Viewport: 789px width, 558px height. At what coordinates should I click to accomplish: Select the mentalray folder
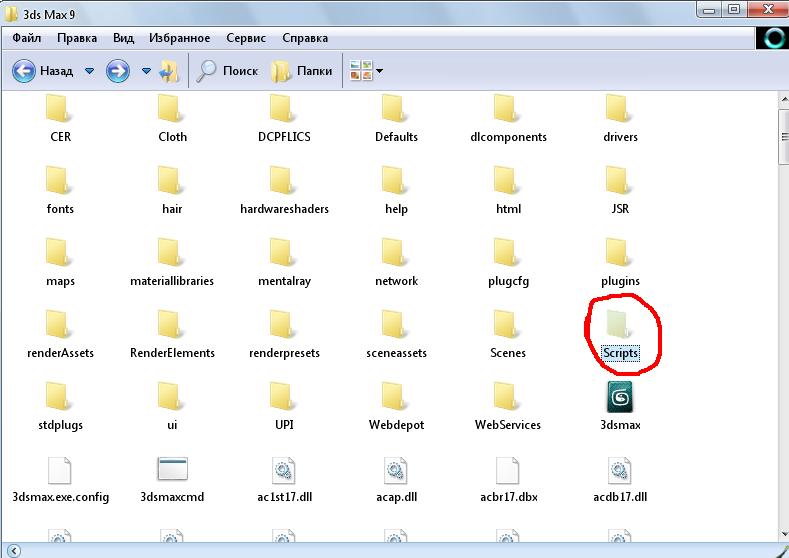pos(284,263)
